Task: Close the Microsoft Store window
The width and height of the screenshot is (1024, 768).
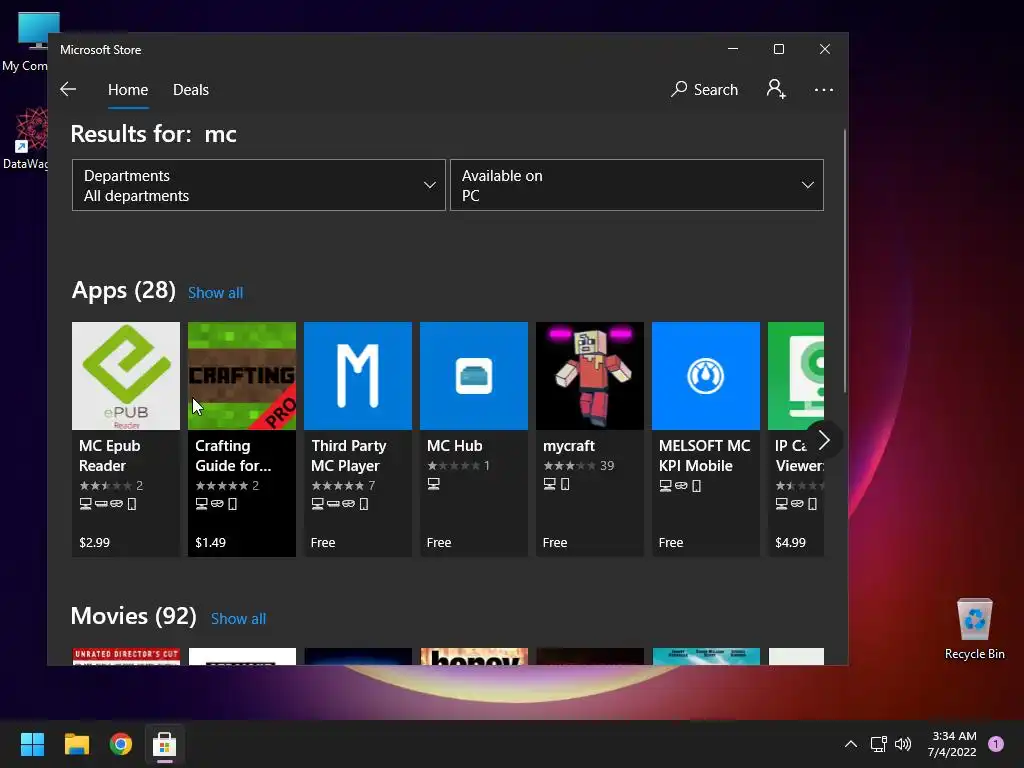Action: coord(825,49)
